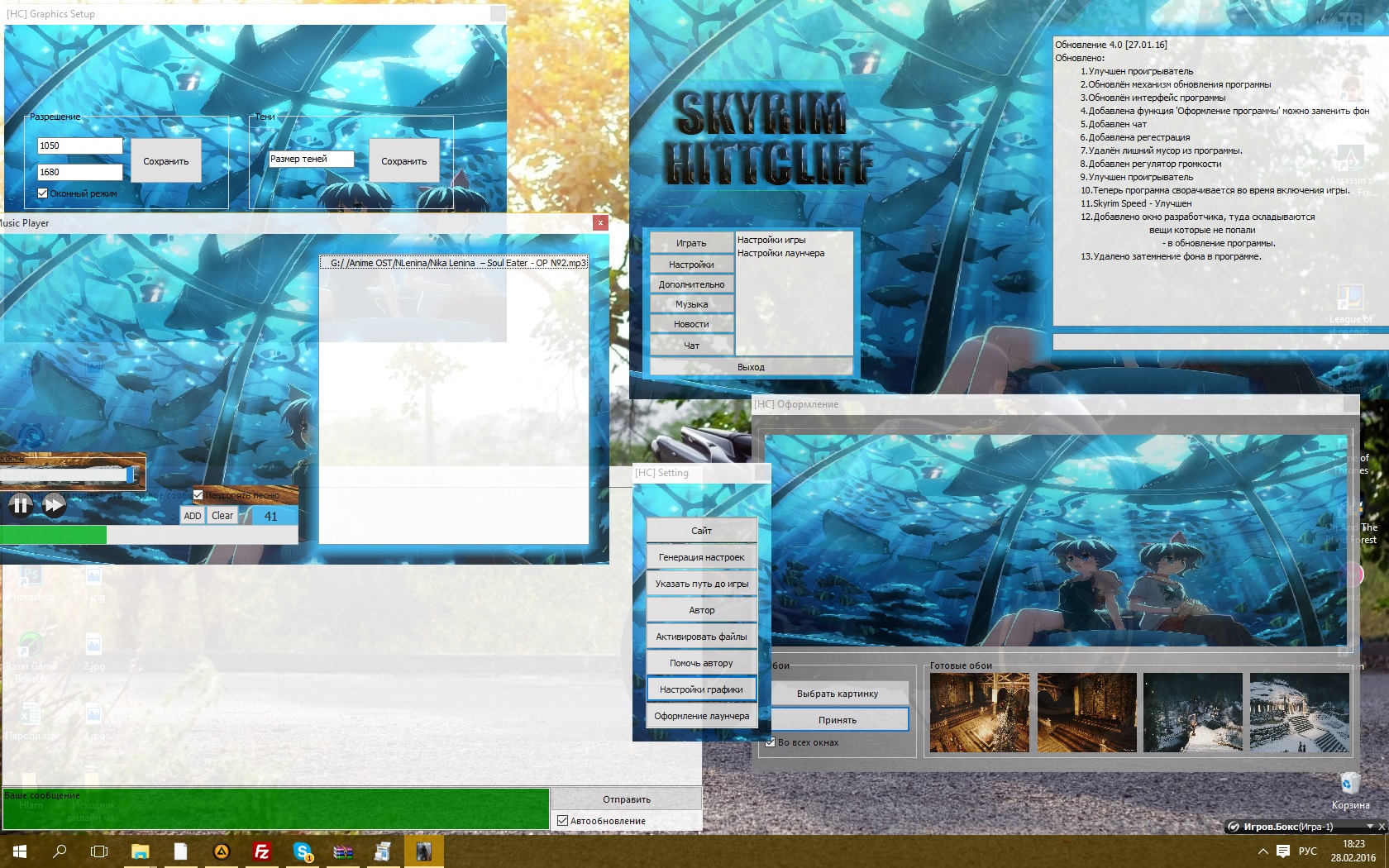Image resolution: width=1389 pixels, height=868 pixels.
Task: Select the second ready wallpaper thumbnail
Action: pos(1087,713)
